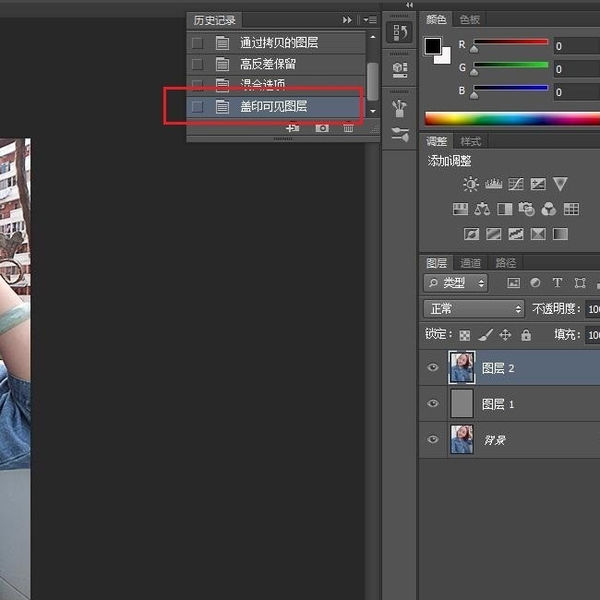Add a Hue/Saturation adjustment layer
This screenshot has height=600, width=600.
[x=460, y=209]
